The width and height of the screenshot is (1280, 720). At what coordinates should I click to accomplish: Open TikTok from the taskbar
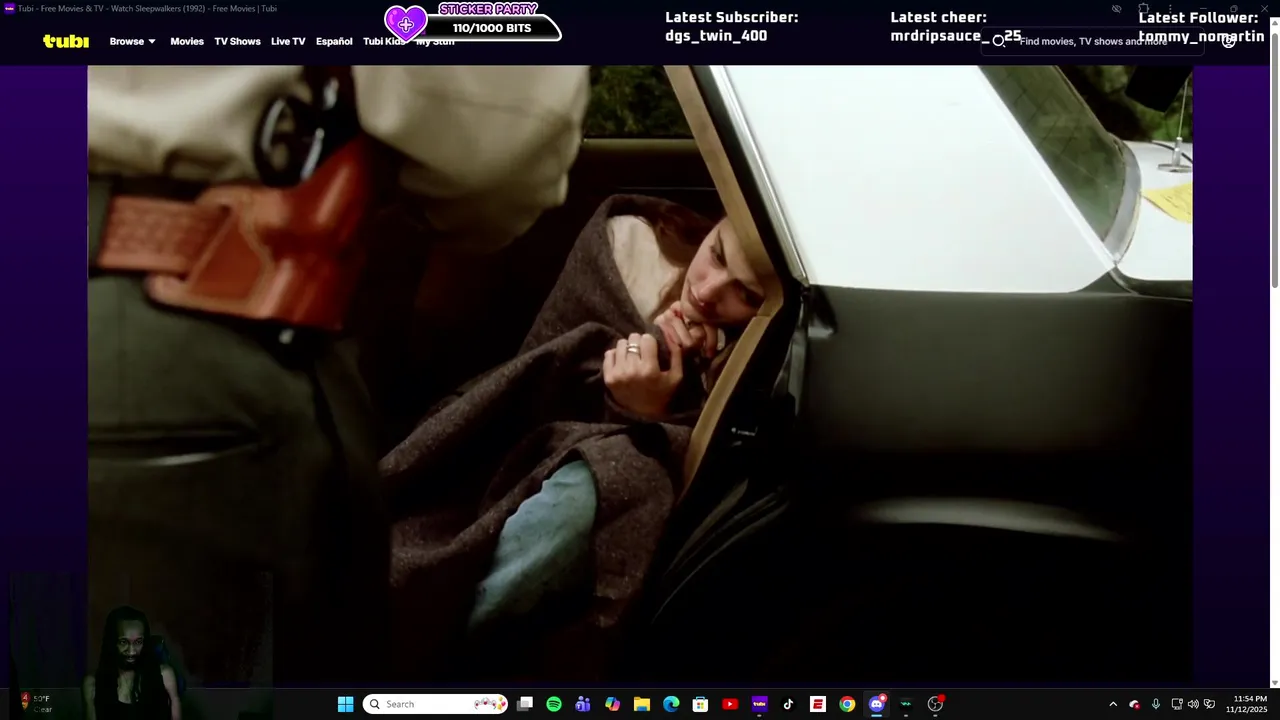(x=788, y=704)
